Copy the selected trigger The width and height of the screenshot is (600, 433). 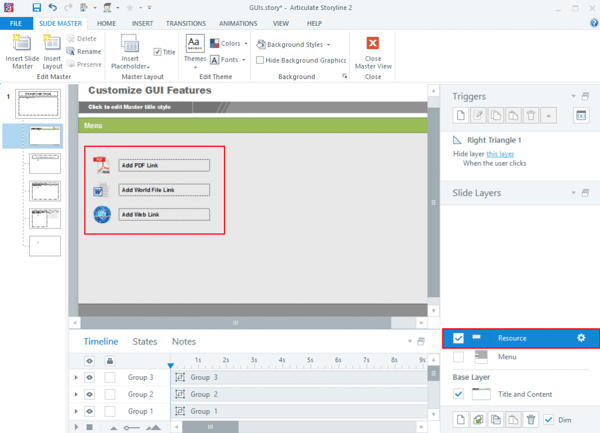coord(496,115)
